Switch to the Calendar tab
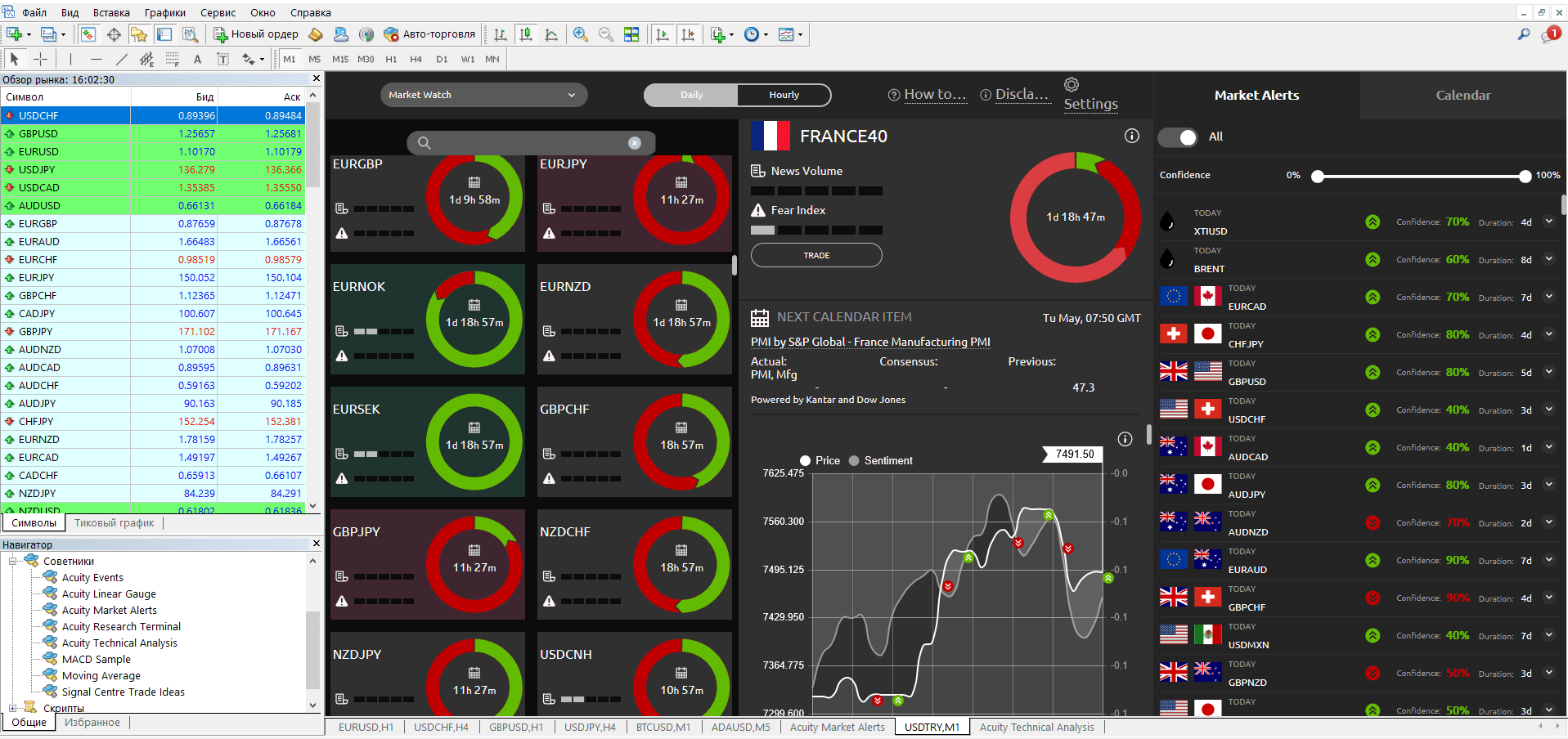This screenshot has width=1568, height=739. pyautogui.click(x=1463, y=95)
